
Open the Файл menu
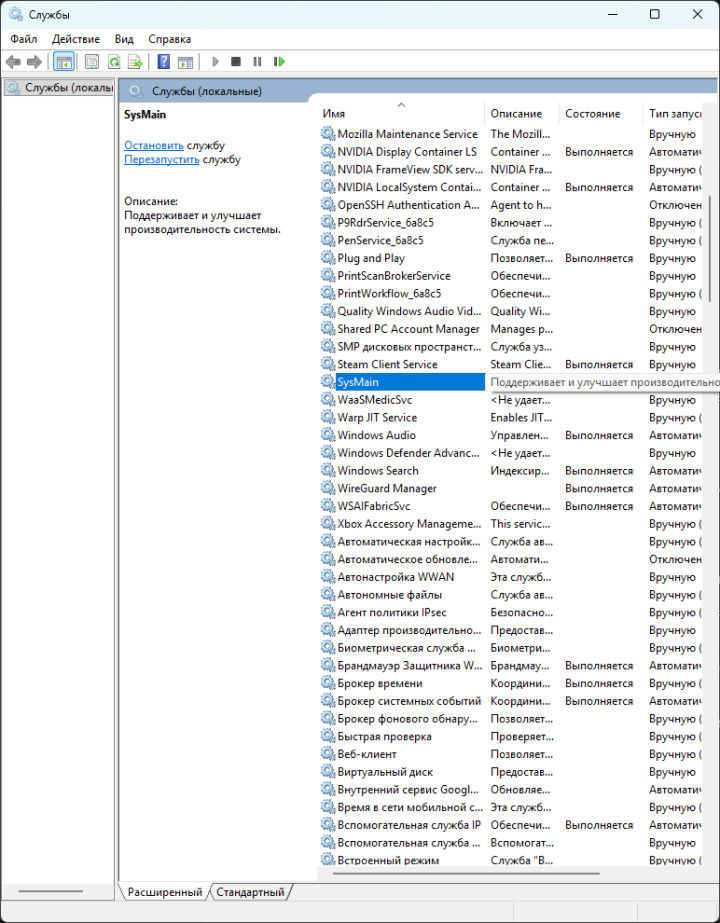click(x=23, y=39)
